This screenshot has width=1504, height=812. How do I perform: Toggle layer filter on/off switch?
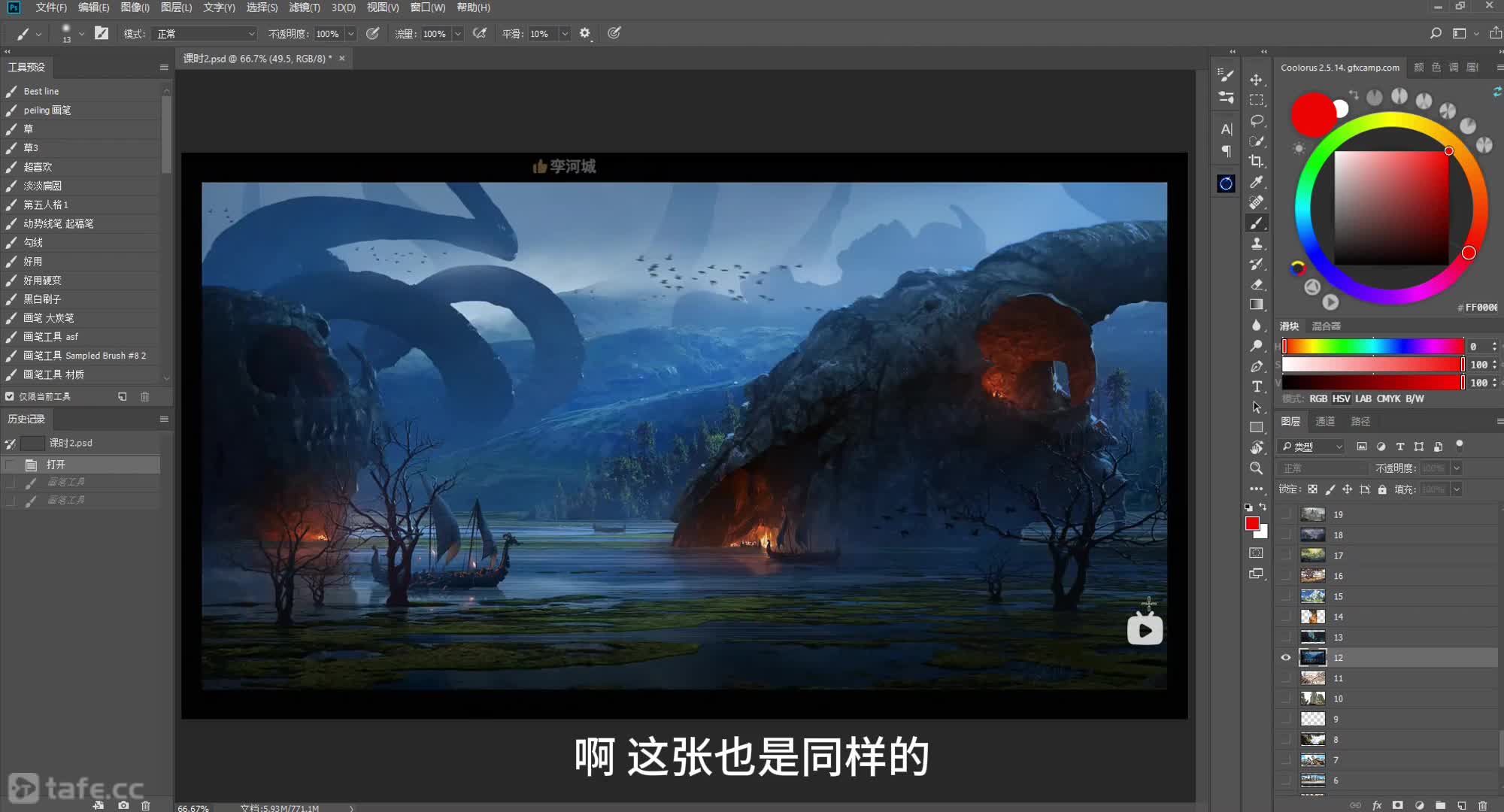tap(1460, 445)
